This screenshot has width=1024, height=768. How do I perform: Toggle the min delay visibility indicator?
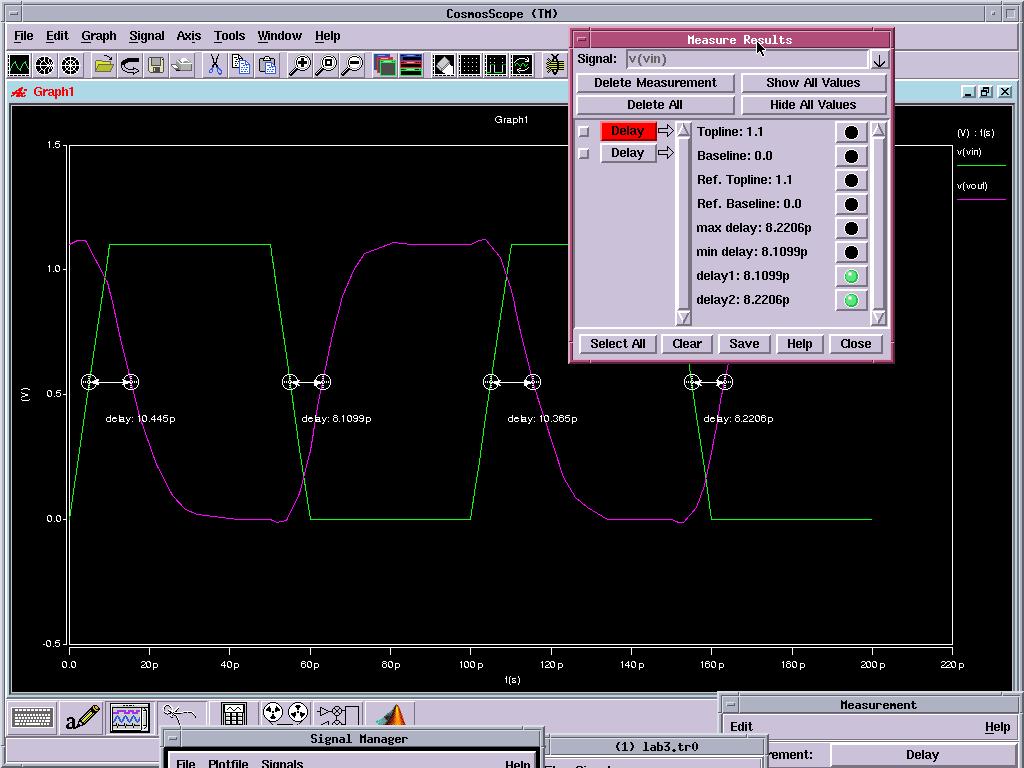(x=851, y=252)
